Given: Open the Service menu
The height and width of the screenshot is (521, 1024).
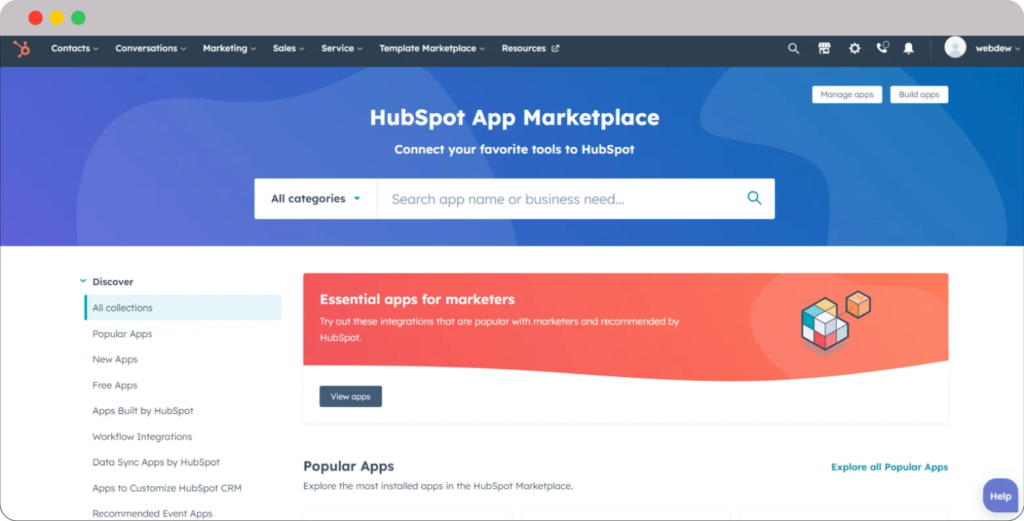Looking at the screenshot, I should (342, 48).
